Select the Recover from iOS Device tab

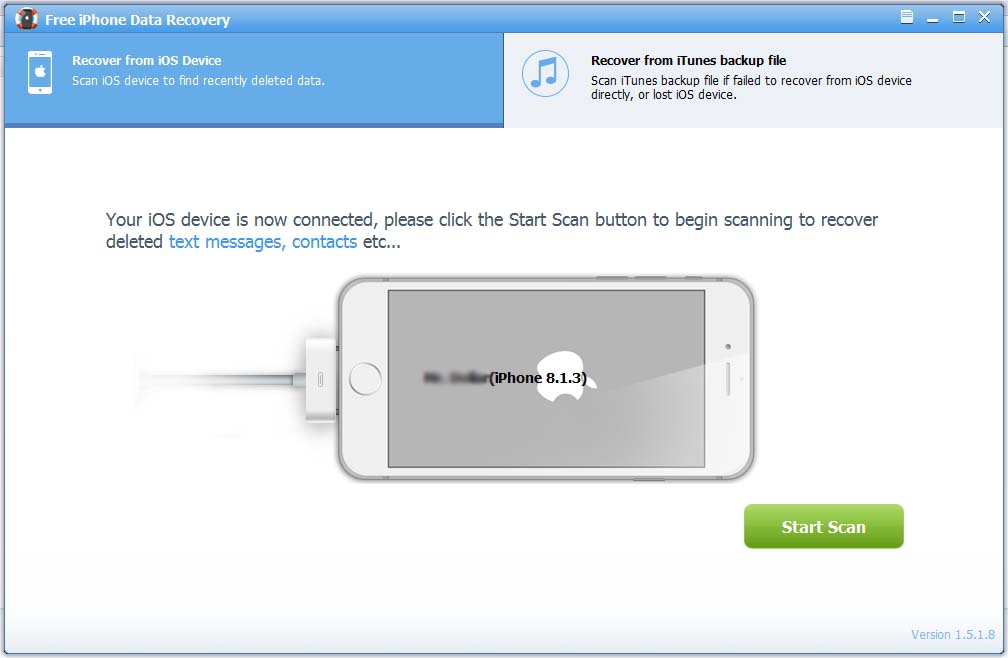click(x=253, y=78)
